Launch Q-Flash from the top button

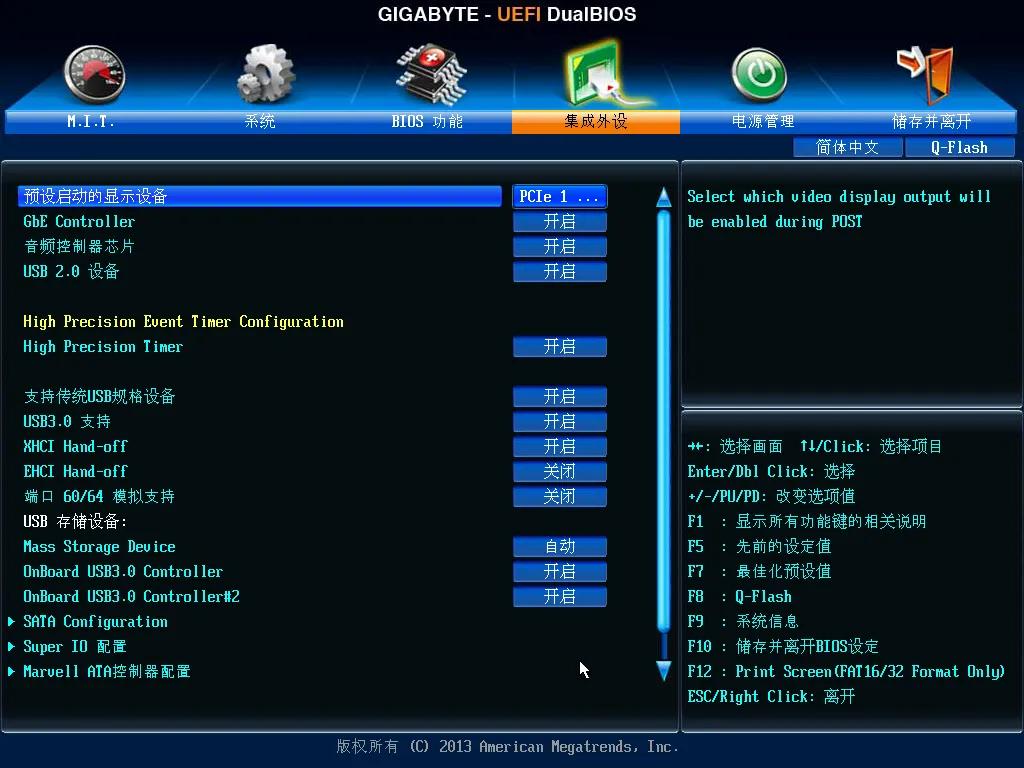coord(959,148)
